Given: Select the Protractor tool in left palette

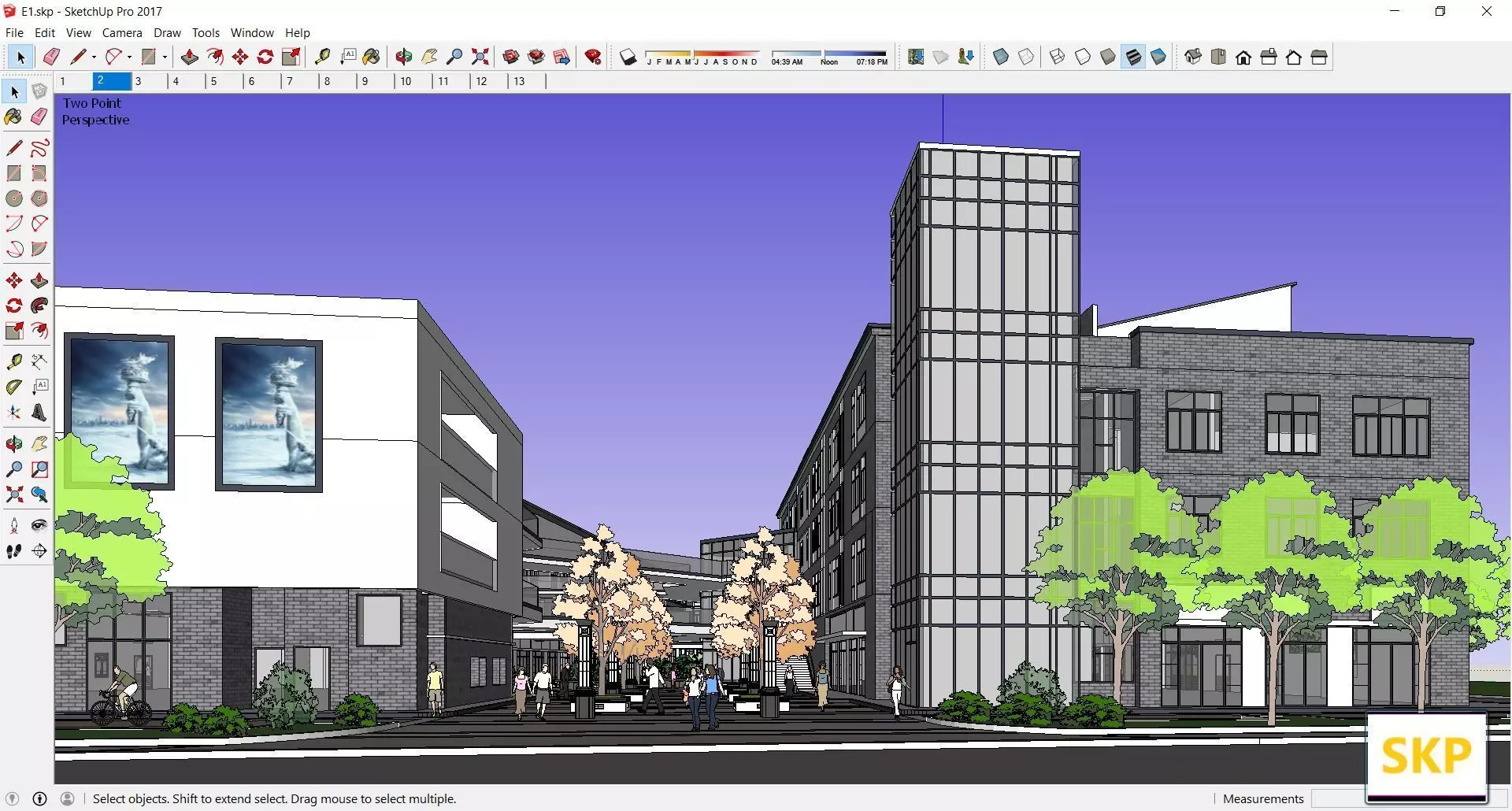Looking at the screenshot, I should 14,387.
